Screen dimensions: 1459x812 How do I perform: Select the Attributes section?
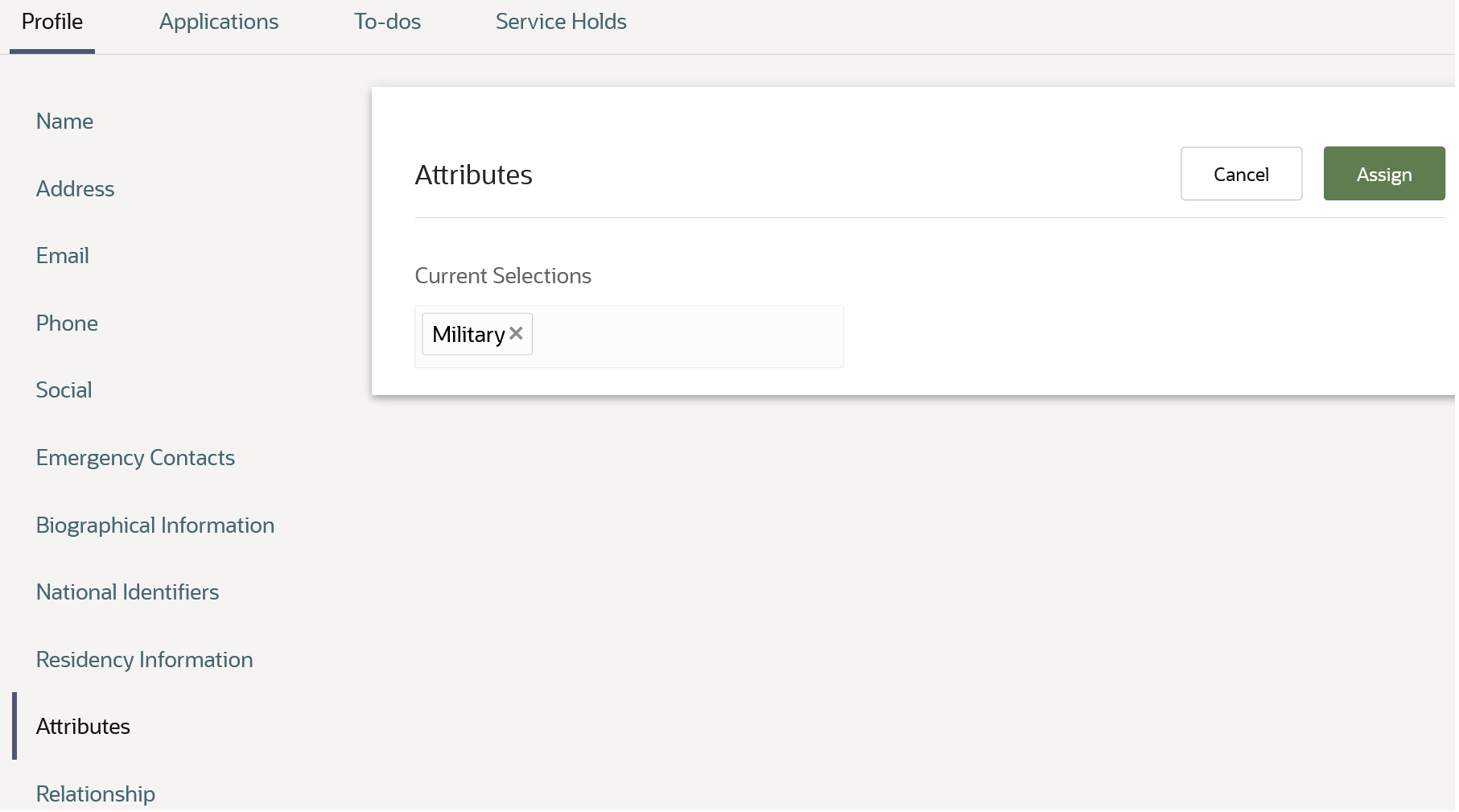point(83,726)
